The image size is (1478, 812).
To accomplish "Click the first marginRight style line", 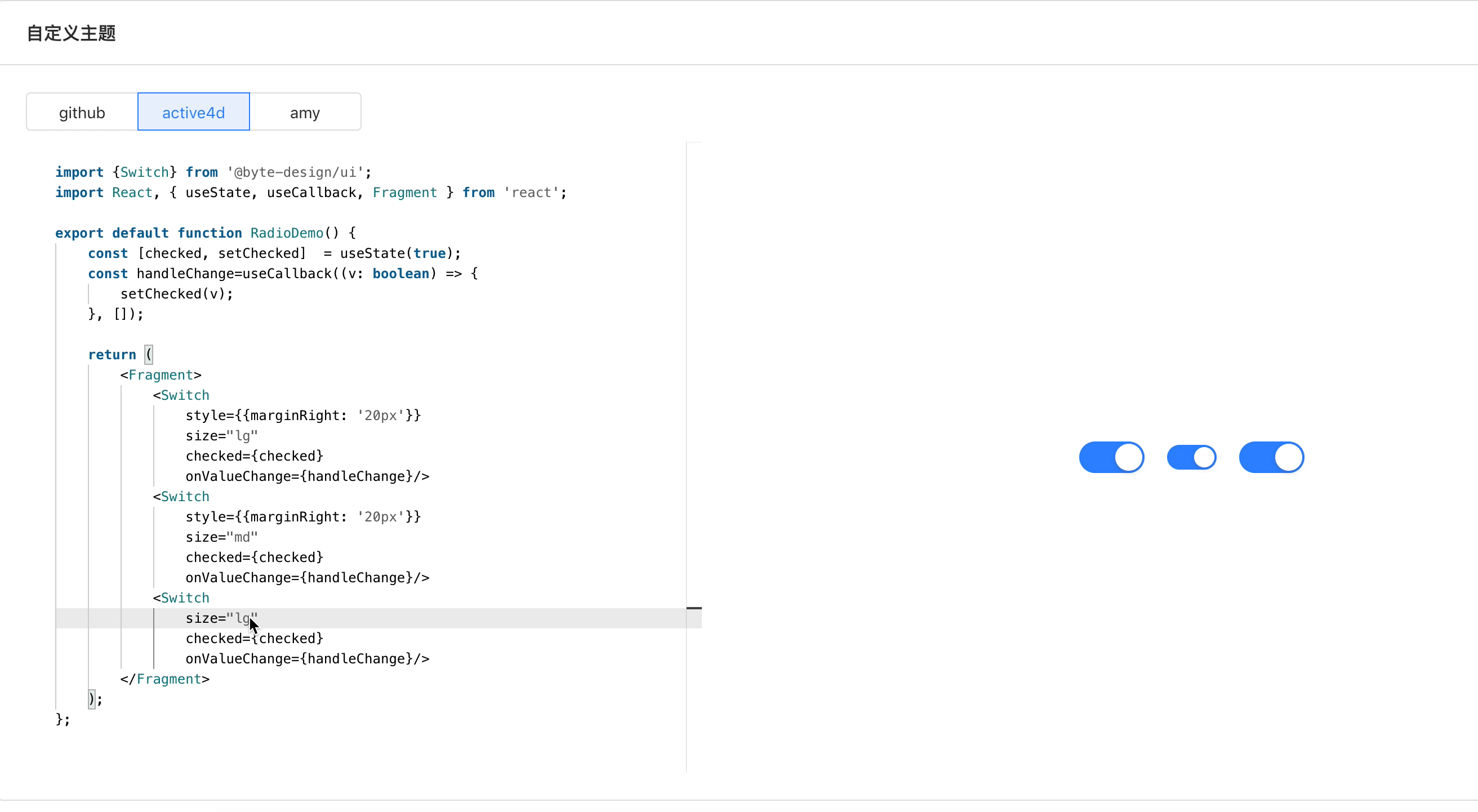I will (303, 416).
